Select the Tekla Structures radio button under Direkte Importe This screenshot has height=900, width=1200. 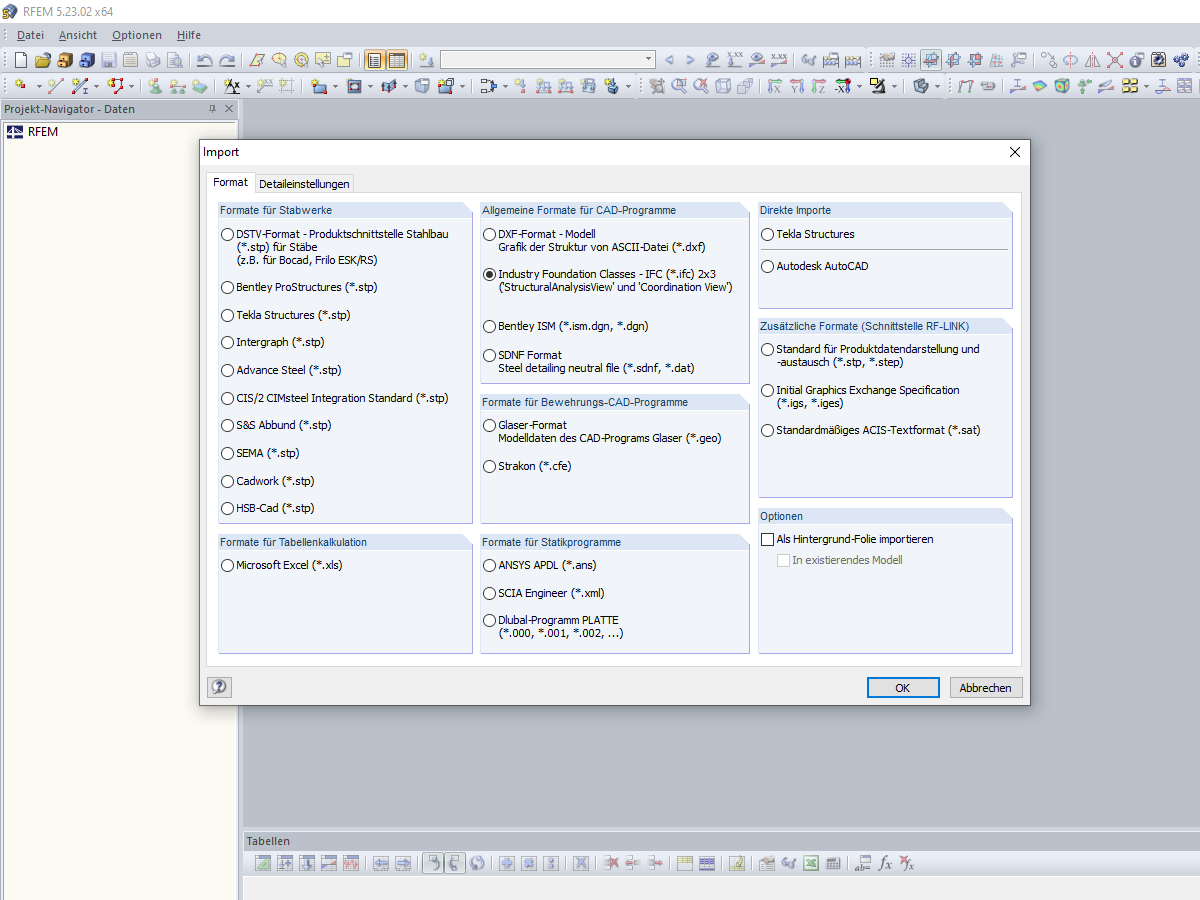click(x=768, y=234)
